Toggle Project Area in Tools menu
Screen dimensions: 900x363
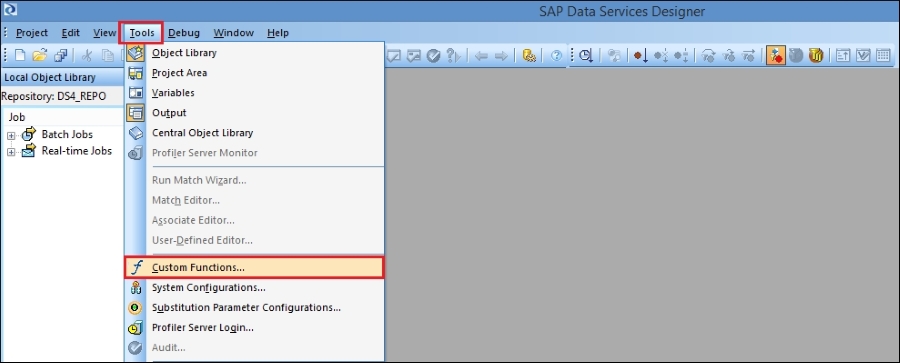pos(254,73)
